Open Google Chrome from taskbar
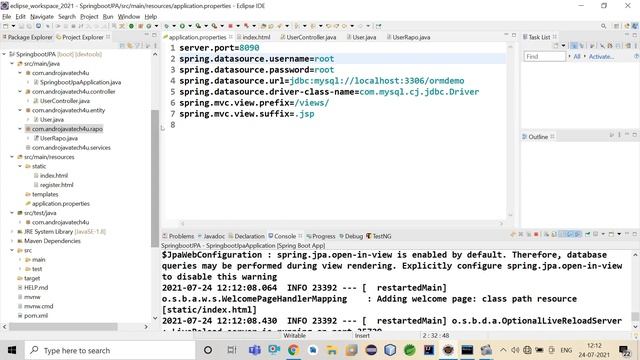 pyautogui.click(x=293, y=350)
